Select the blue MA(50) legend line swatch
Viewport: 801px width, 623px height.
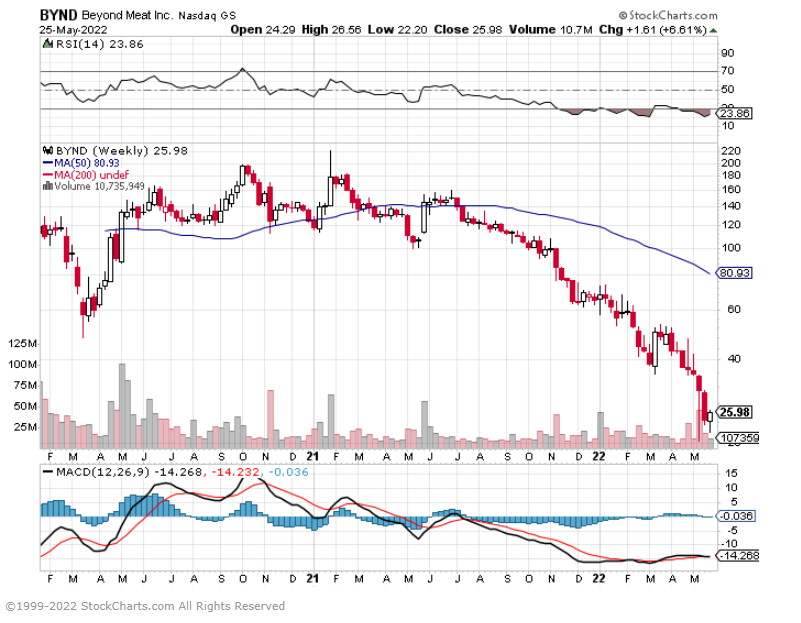tap(48, 163)
